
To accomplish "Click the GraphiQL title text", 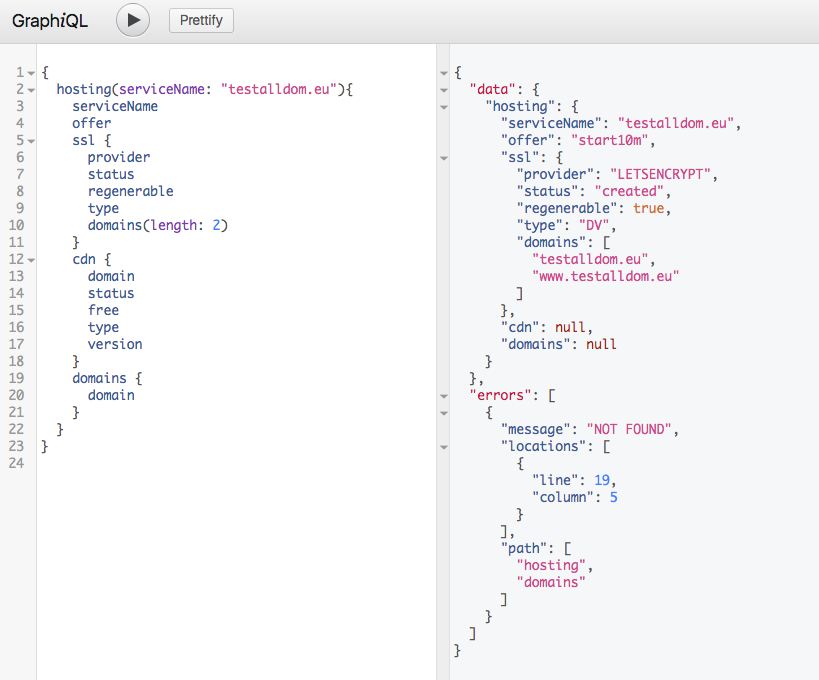I will pos(50,21).
